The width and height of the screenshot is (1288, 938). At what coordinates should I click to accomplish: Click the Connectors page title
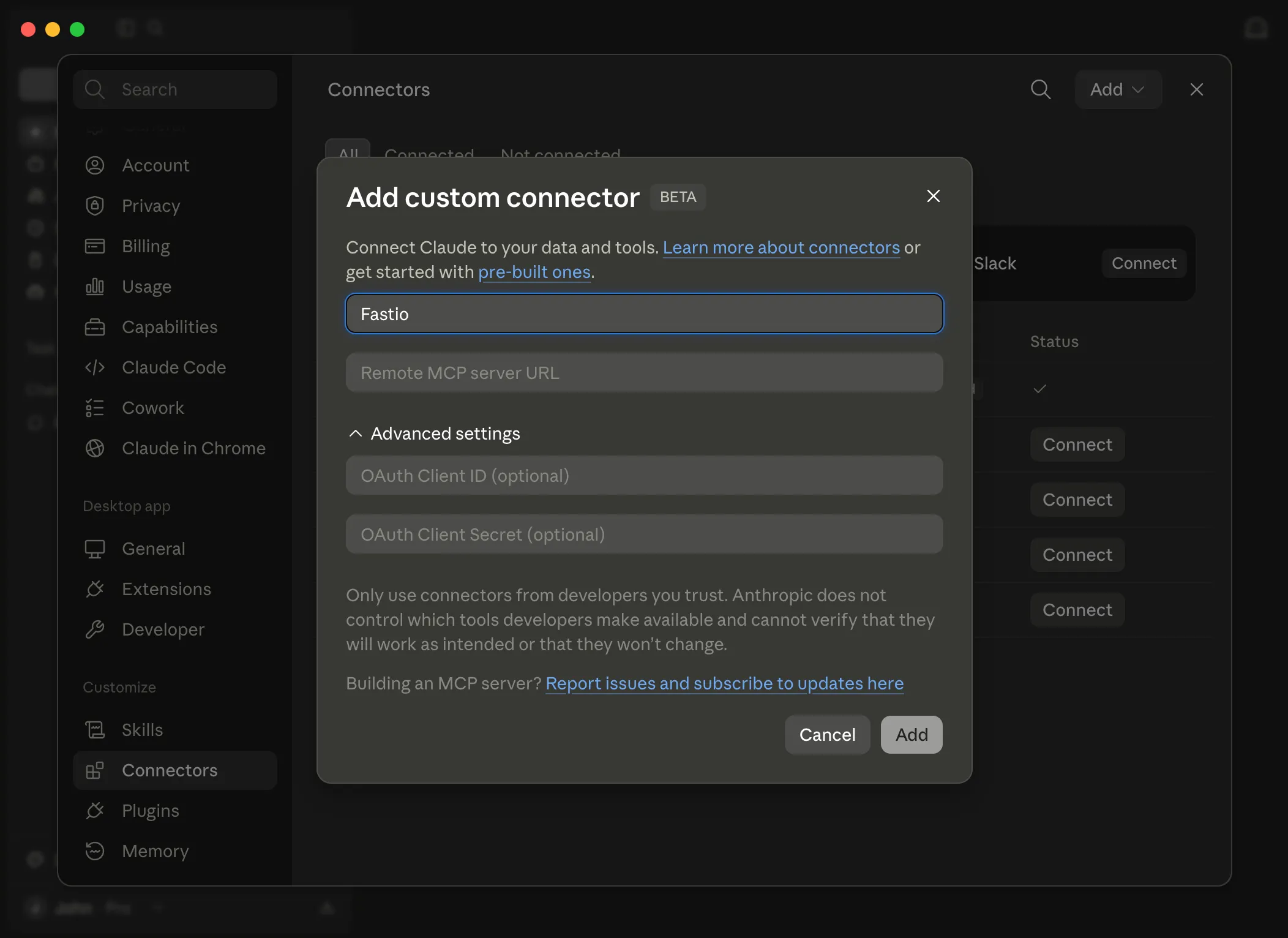tap(378, 89)
